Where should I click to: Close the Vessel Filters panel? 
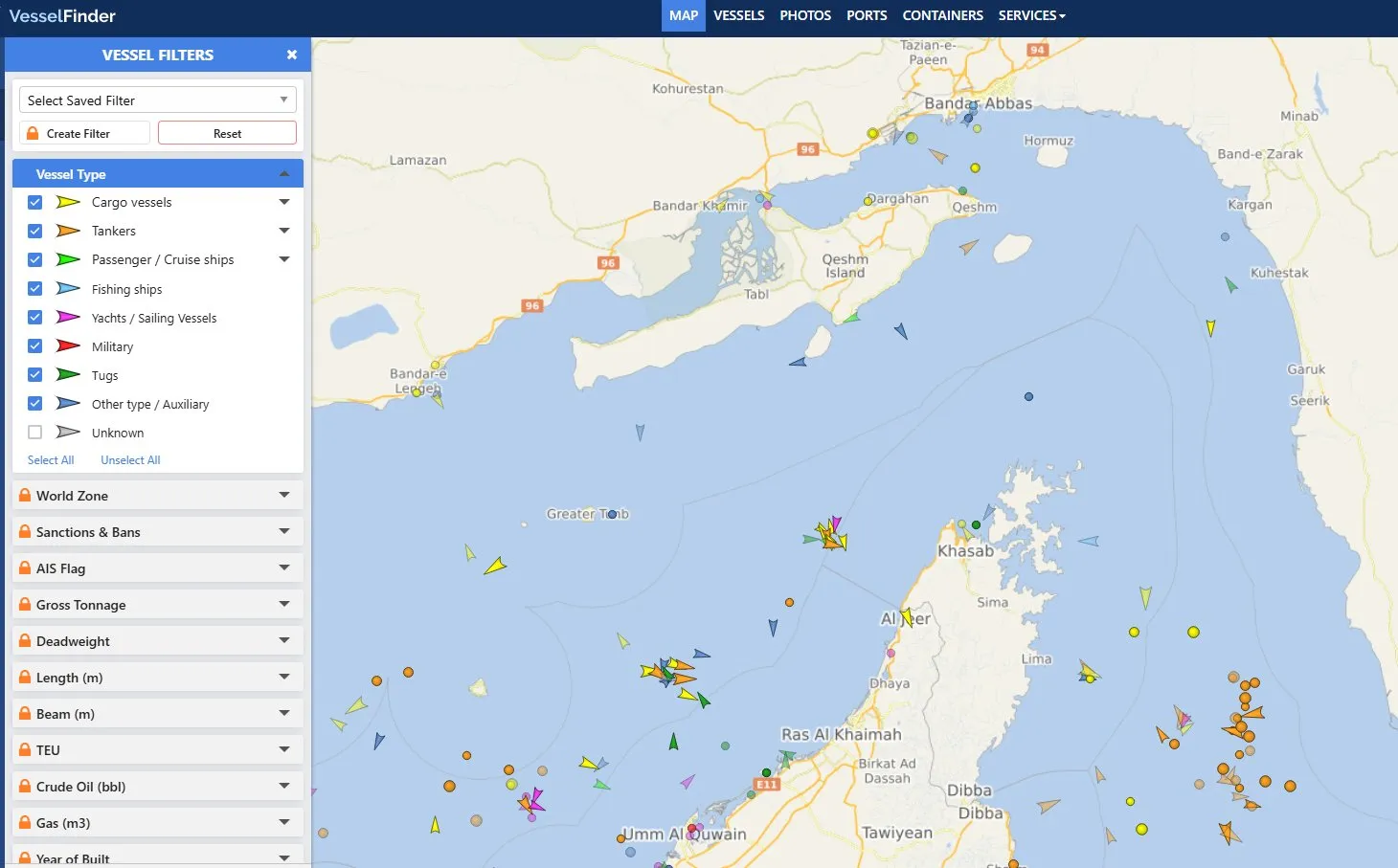292,55
